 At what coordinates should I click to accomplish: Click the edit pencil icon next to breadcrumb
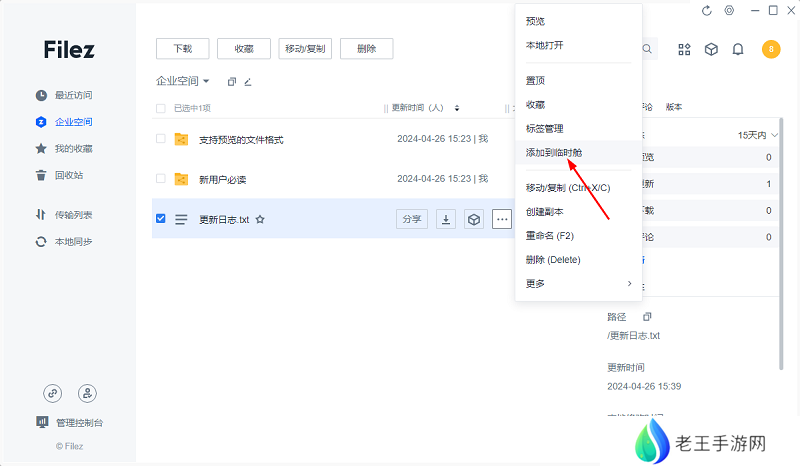(248, 82)
